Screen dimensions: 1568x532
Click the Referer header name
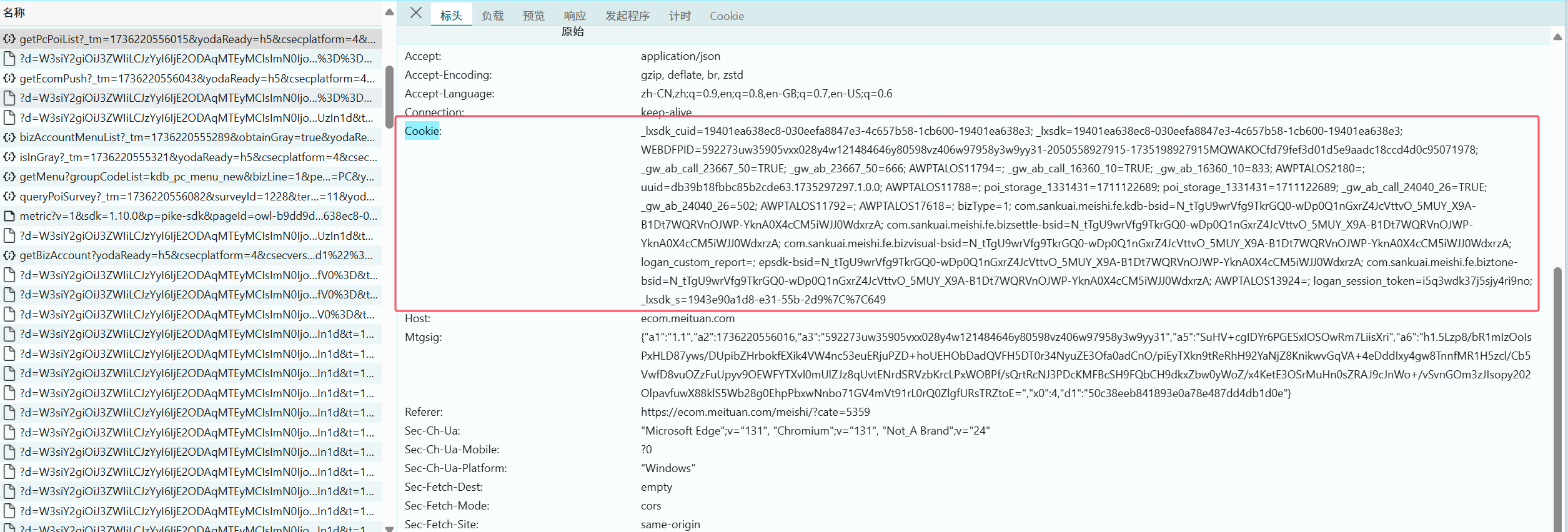(x=424, y=412)
